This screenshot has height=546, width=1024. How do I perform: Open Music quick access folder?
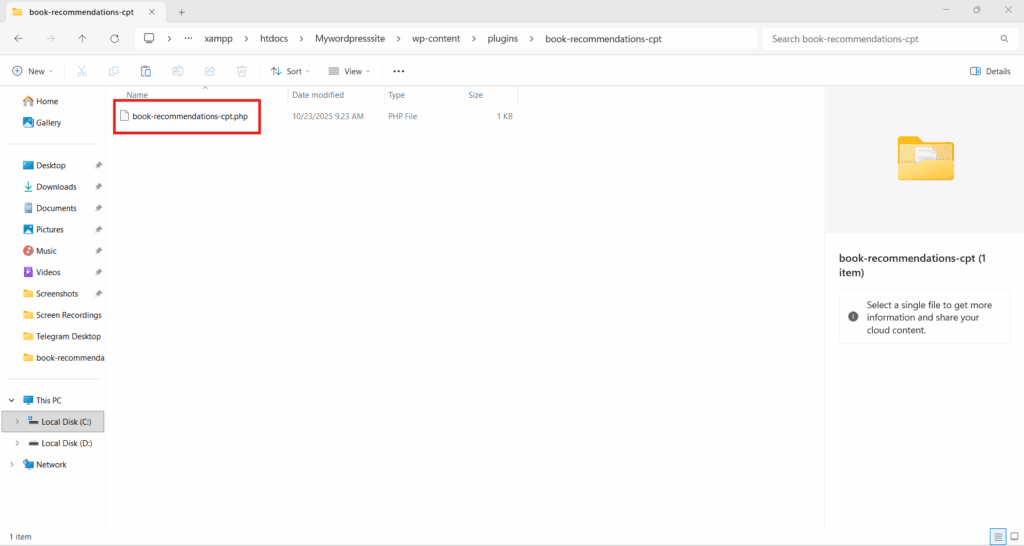(x=40, y=251)
